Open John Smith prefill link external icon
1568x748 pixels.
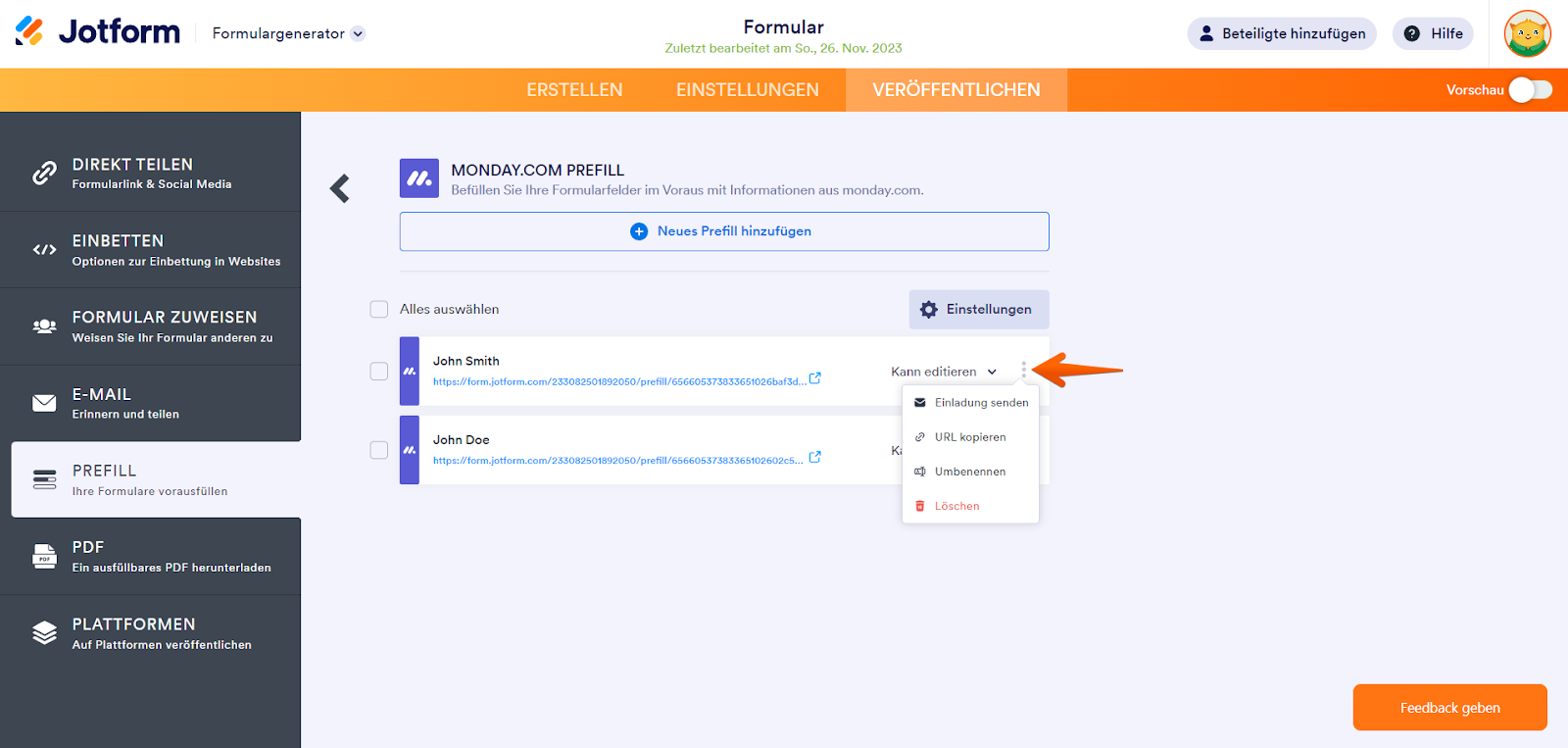pos(814,378)
